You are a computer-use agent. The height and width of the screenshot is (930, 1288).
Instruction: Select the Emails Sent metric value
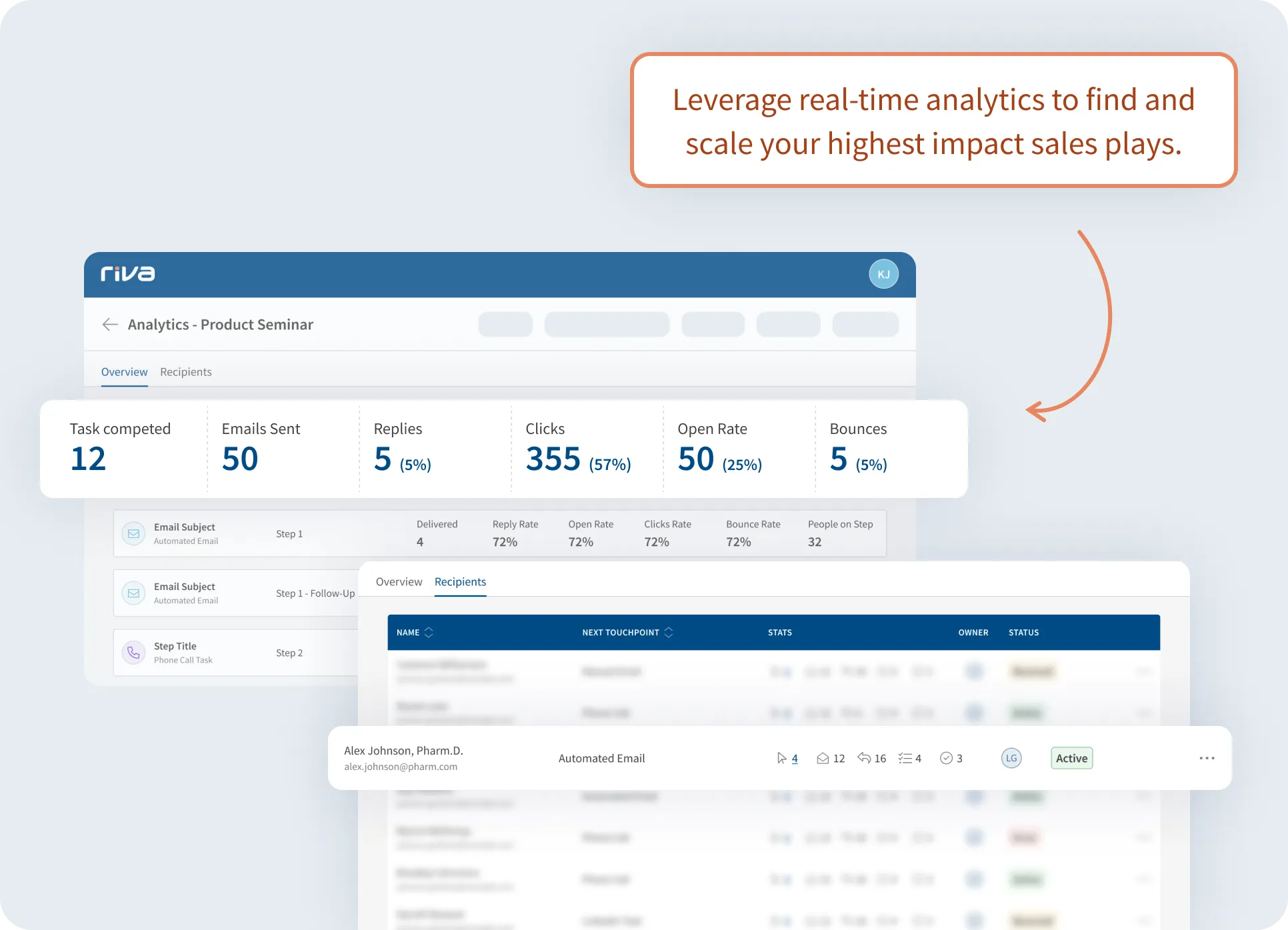[241, 462]
